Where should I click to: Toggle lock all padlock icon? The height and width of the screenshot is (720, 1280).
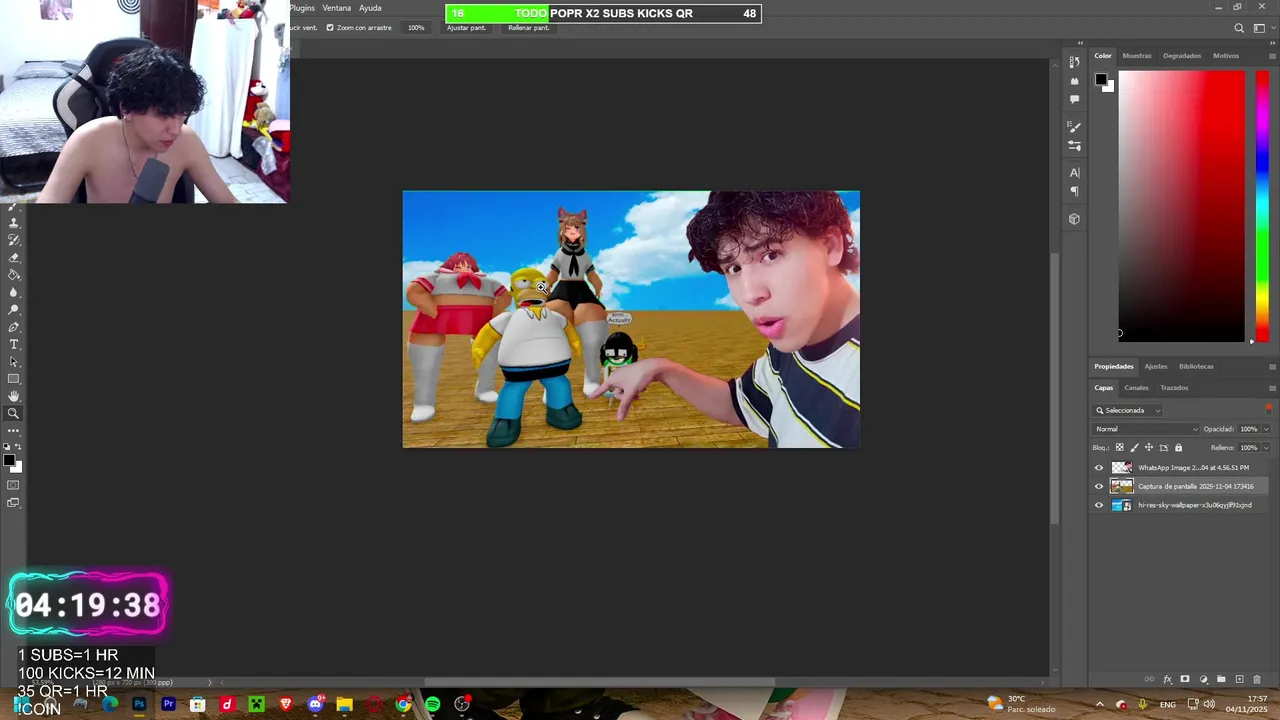(x=1178, y=448)
